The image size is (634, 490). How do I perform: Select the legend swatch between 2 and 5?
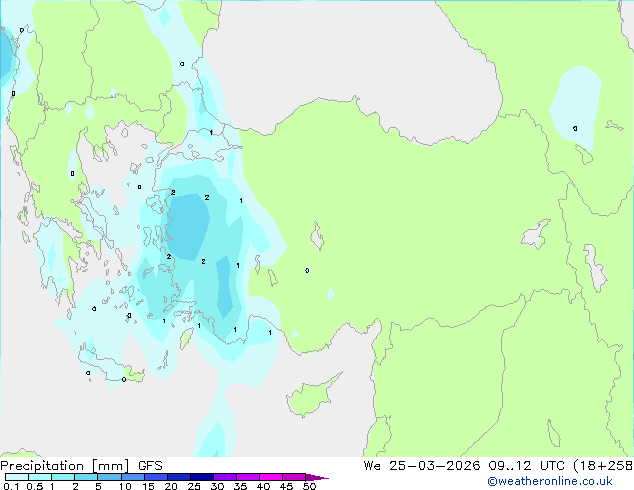point(86,477)
